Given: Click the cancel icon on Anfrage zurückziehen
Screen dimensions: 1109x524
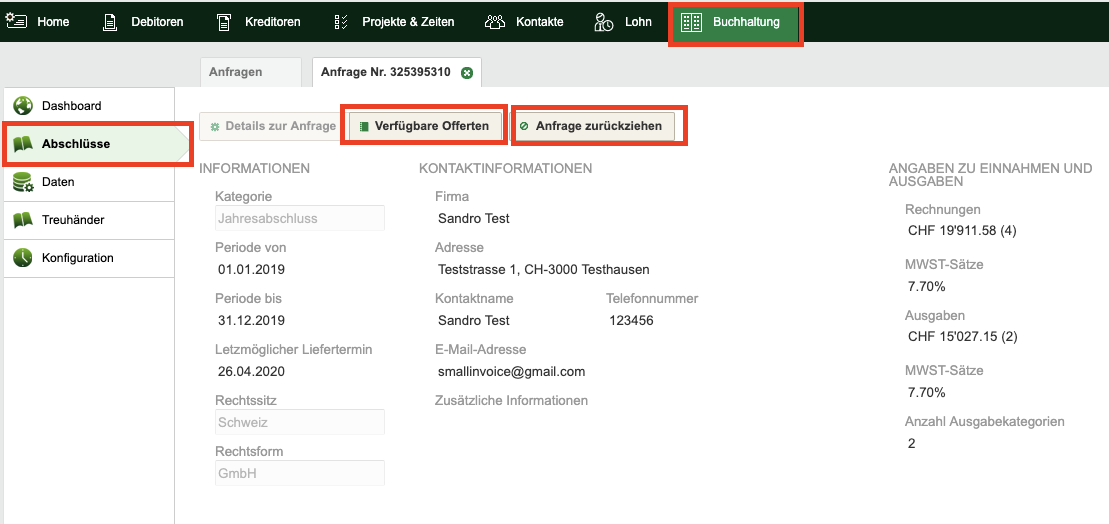Looking at the screenshot, I should (x=524, y=127).
